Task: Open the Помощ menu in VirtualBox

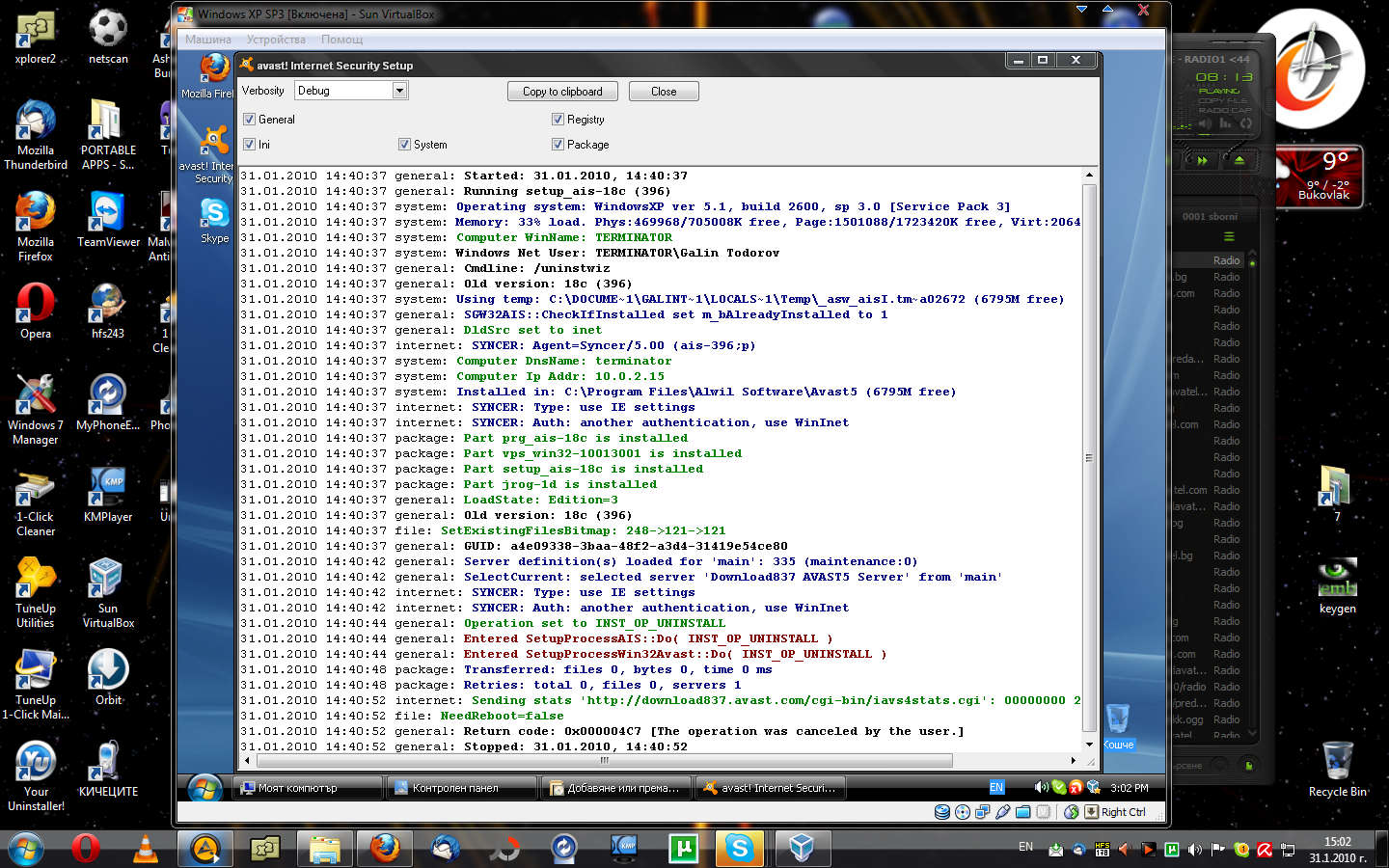Action: tap(341, 40)
